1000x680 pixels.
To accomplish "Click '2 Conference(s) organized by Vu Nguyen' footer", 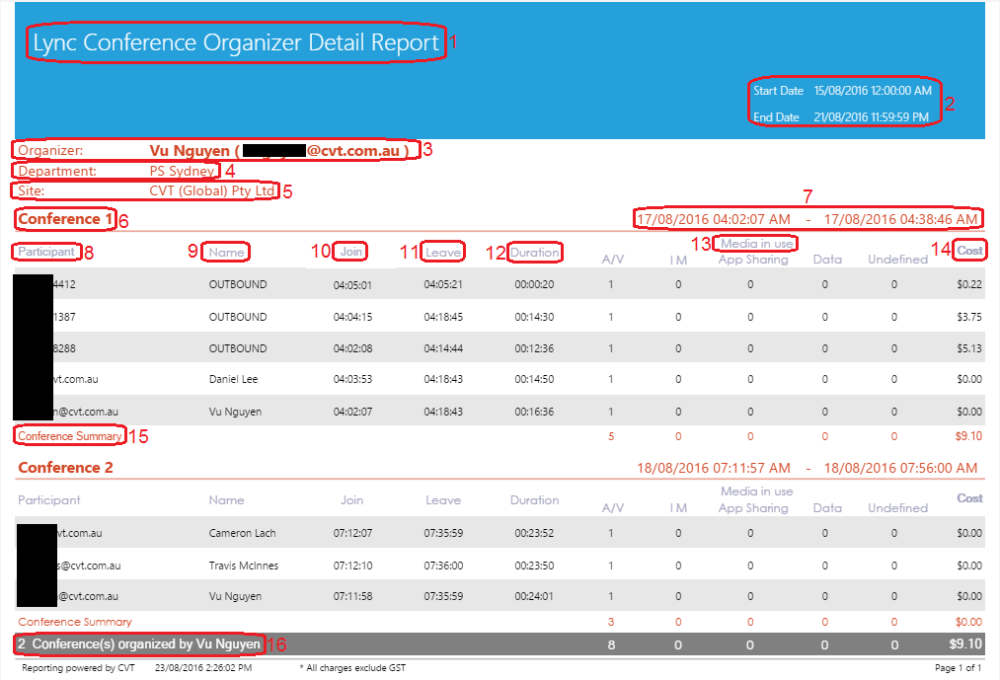I will [139, 644].
